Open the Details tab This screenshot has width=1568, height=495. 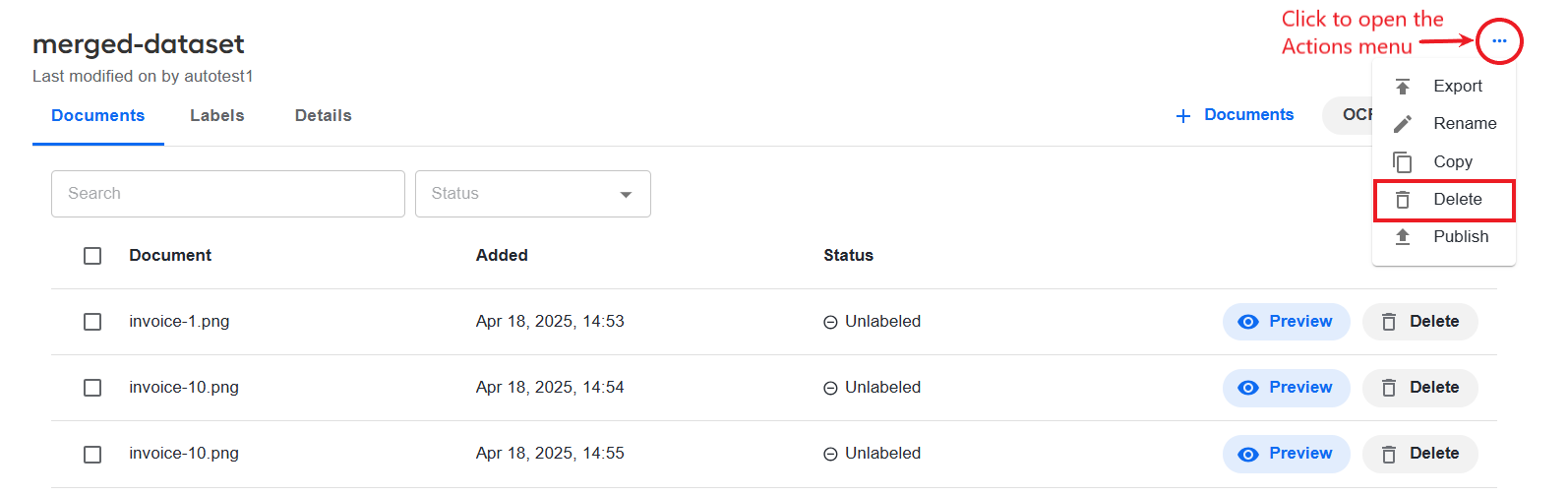[324, 116]
